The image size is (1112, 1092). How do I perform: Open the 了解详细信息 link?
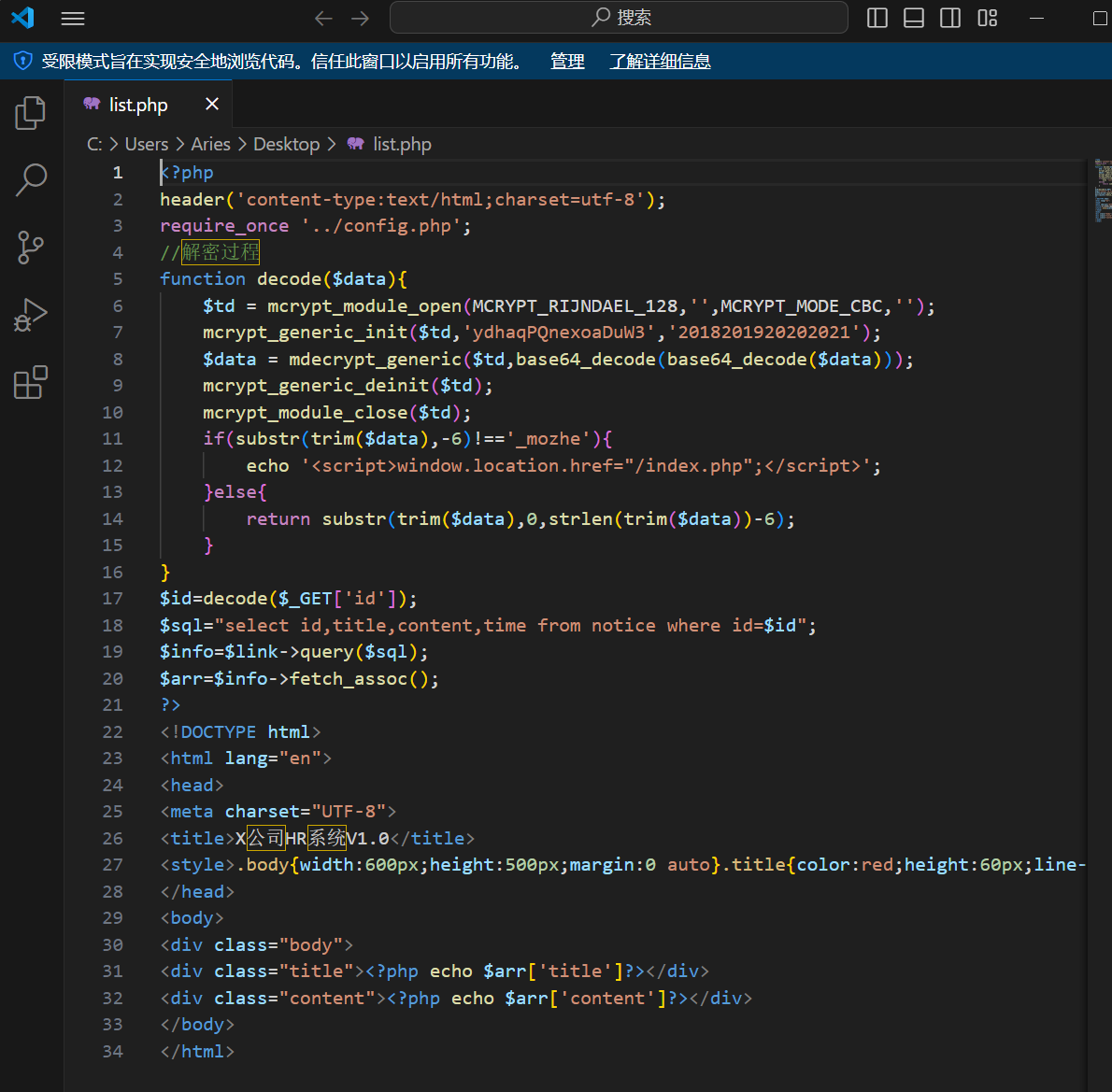[660, 62]
